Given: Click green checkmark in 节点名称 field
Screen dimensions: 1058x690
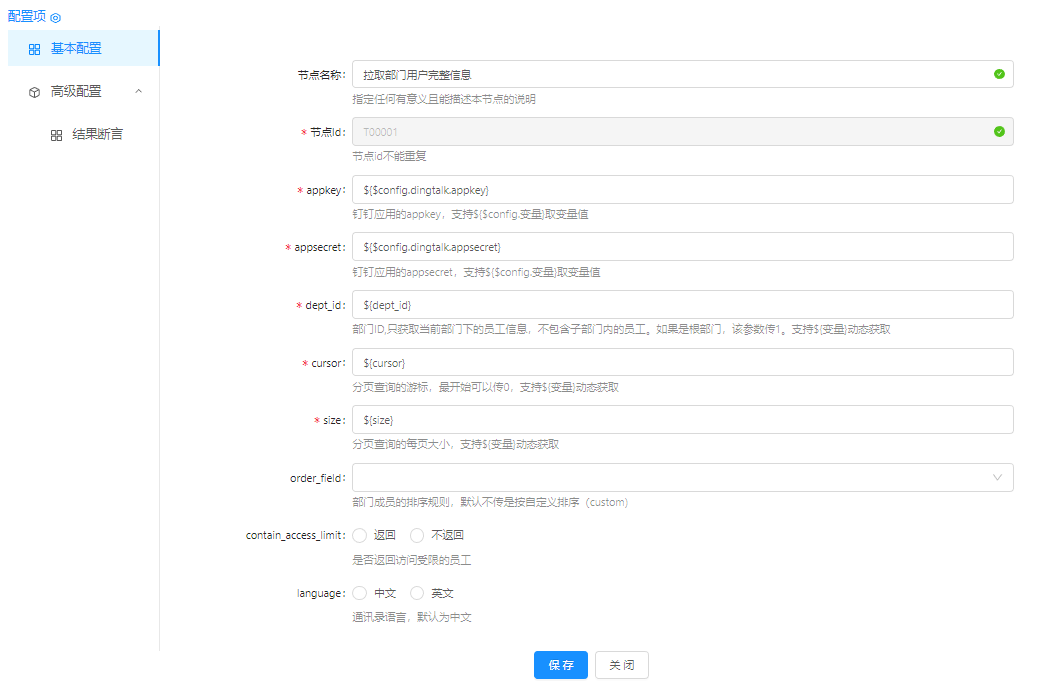Looking at the screenshot, I should pos(998,74).
